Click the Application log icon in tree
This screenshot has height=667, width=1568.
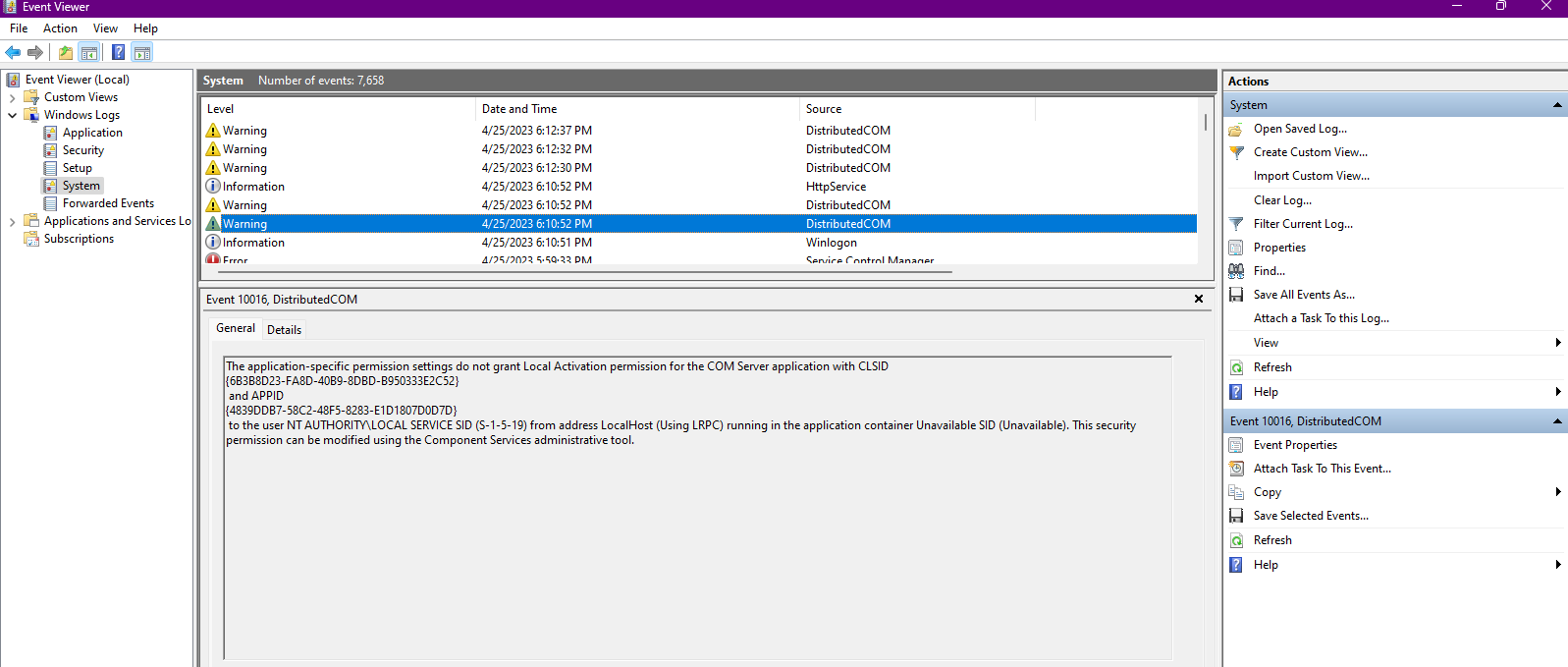coord(50,133)
